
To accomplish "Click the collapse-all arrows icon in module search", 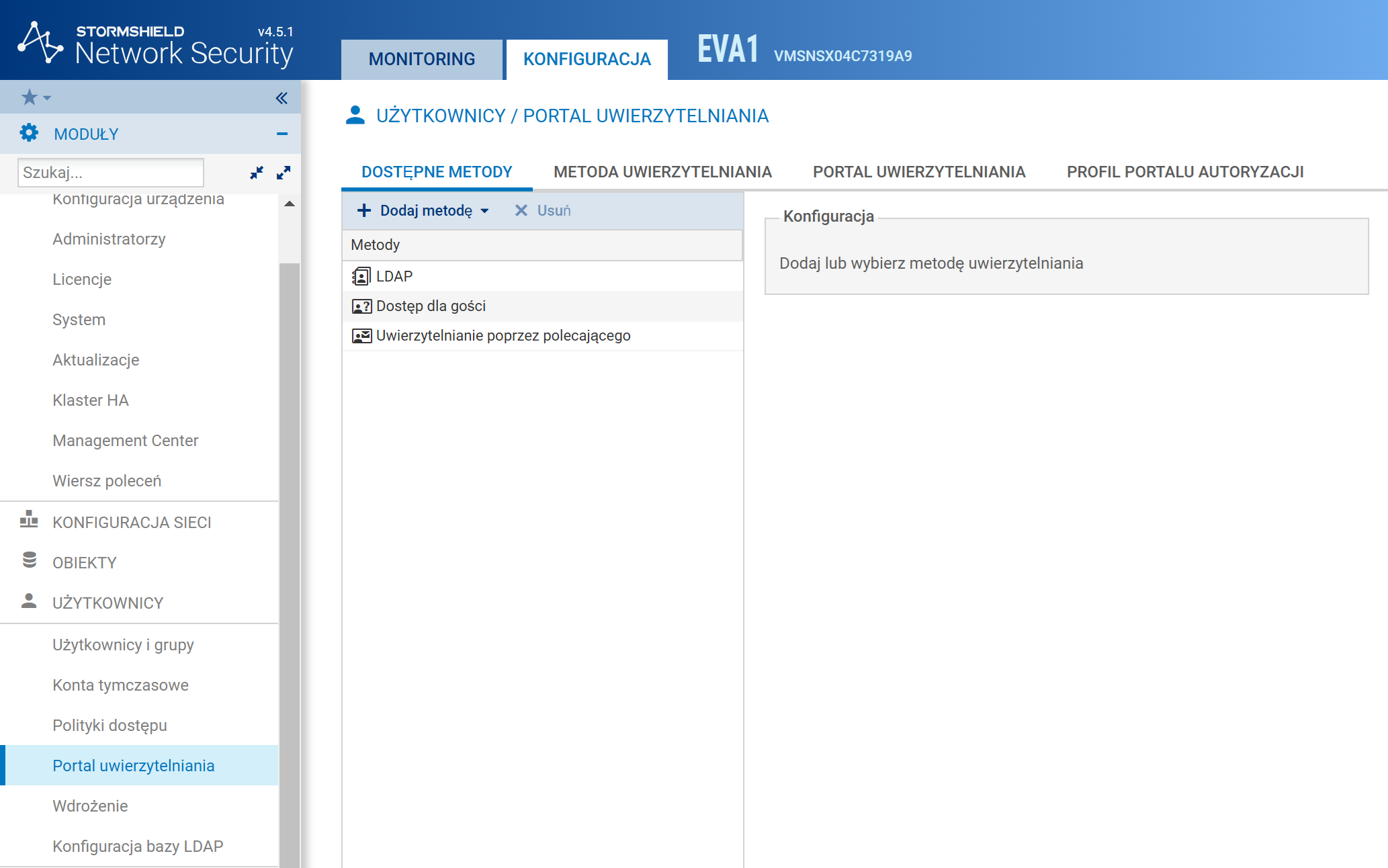I will (x=257, y=173).
